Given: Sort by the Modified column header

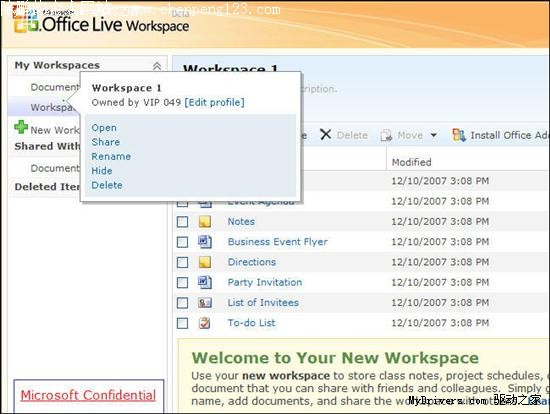Looking at the screenshot, I should point(411,162).
